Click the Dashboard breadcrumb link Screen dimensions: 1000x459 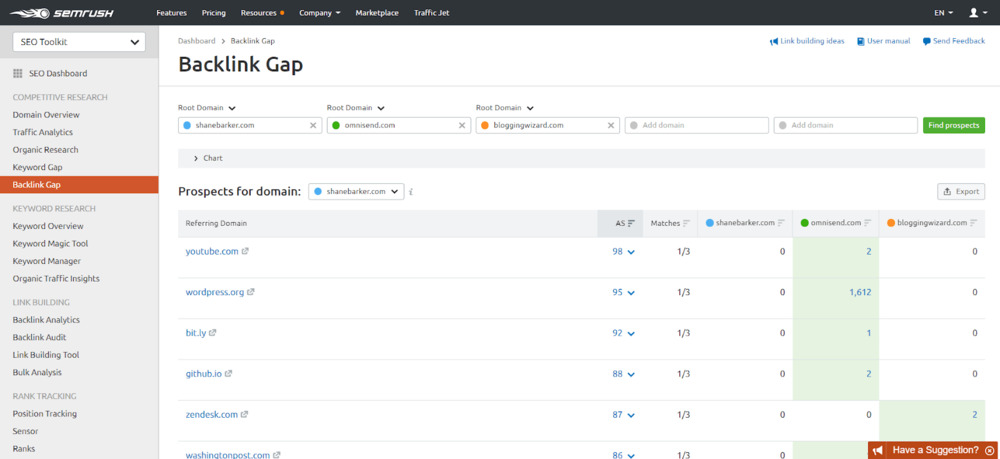click(x=196, y=41)
